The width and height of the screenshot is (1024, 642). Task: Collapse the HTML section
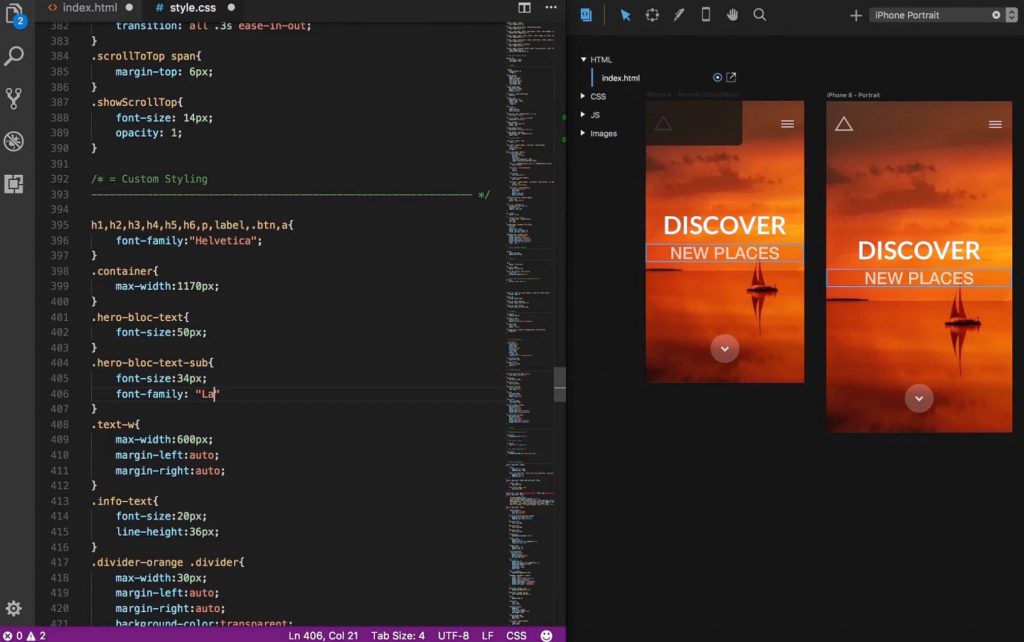(x=585, y=59)
